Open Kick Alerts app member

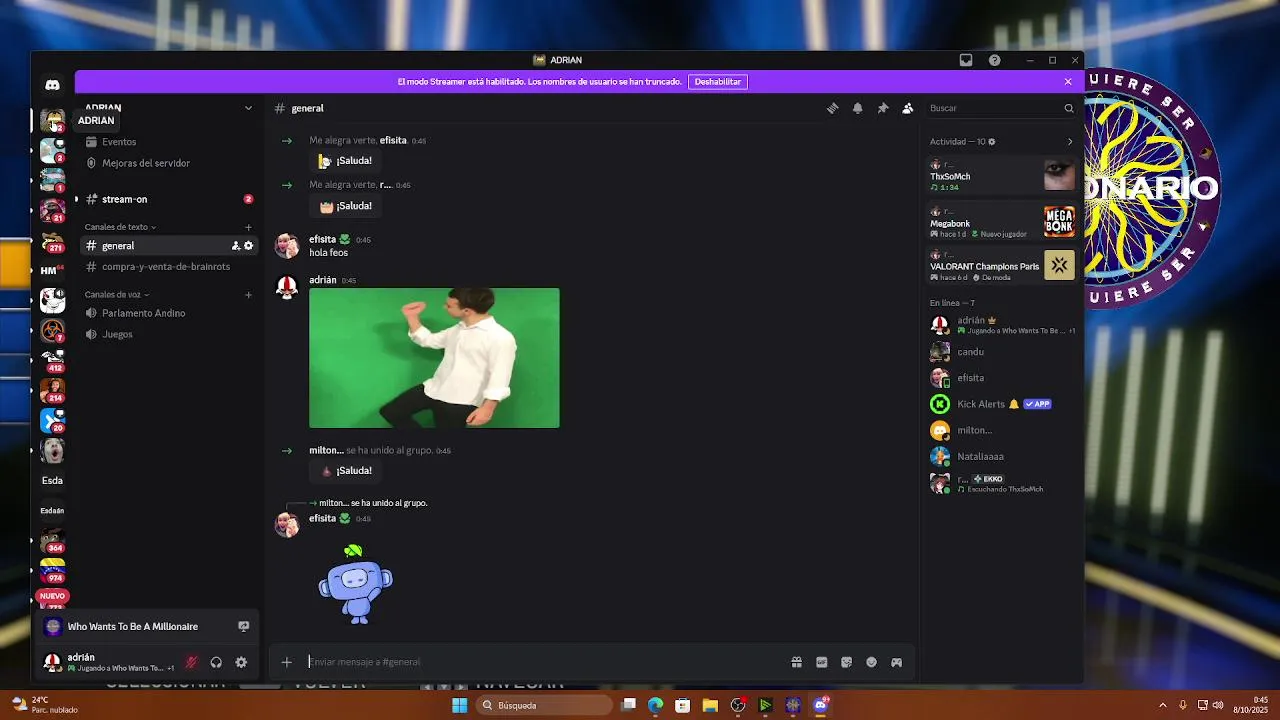point(1002,404)
